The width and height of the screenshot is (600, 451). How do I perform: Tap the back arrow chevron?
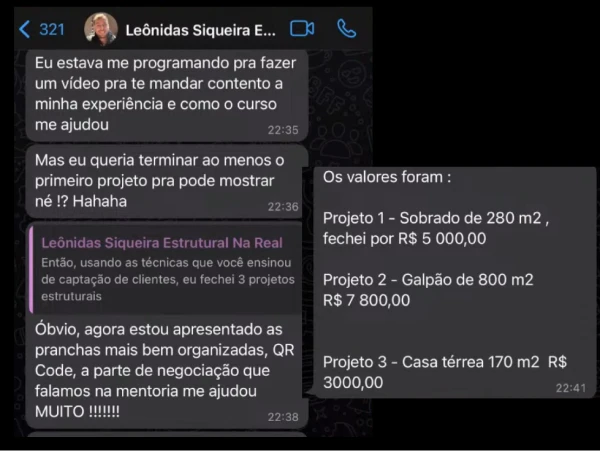tap(24, 29)
